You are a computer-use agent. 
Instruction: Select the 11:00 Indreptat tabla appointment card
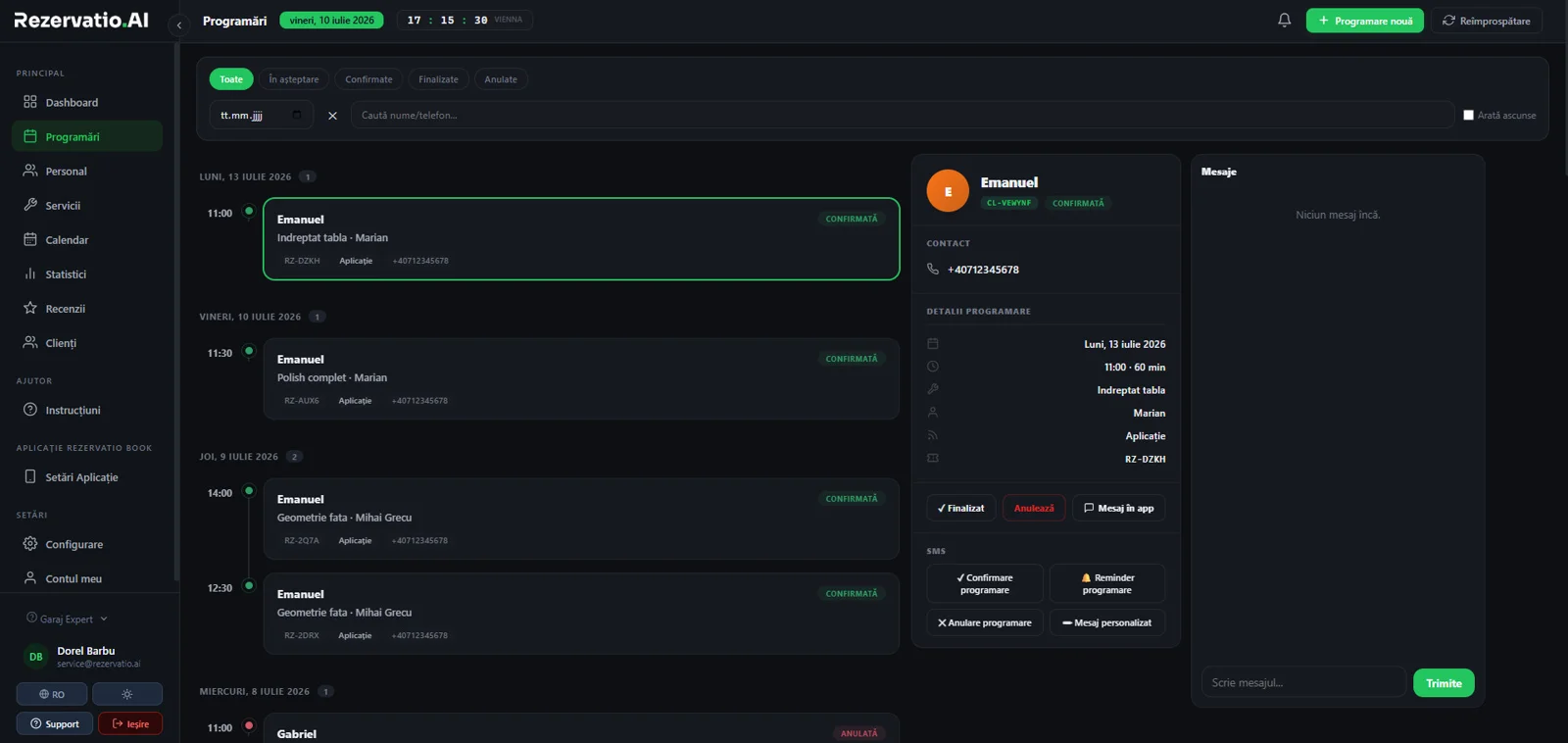[x=581, y=239]
